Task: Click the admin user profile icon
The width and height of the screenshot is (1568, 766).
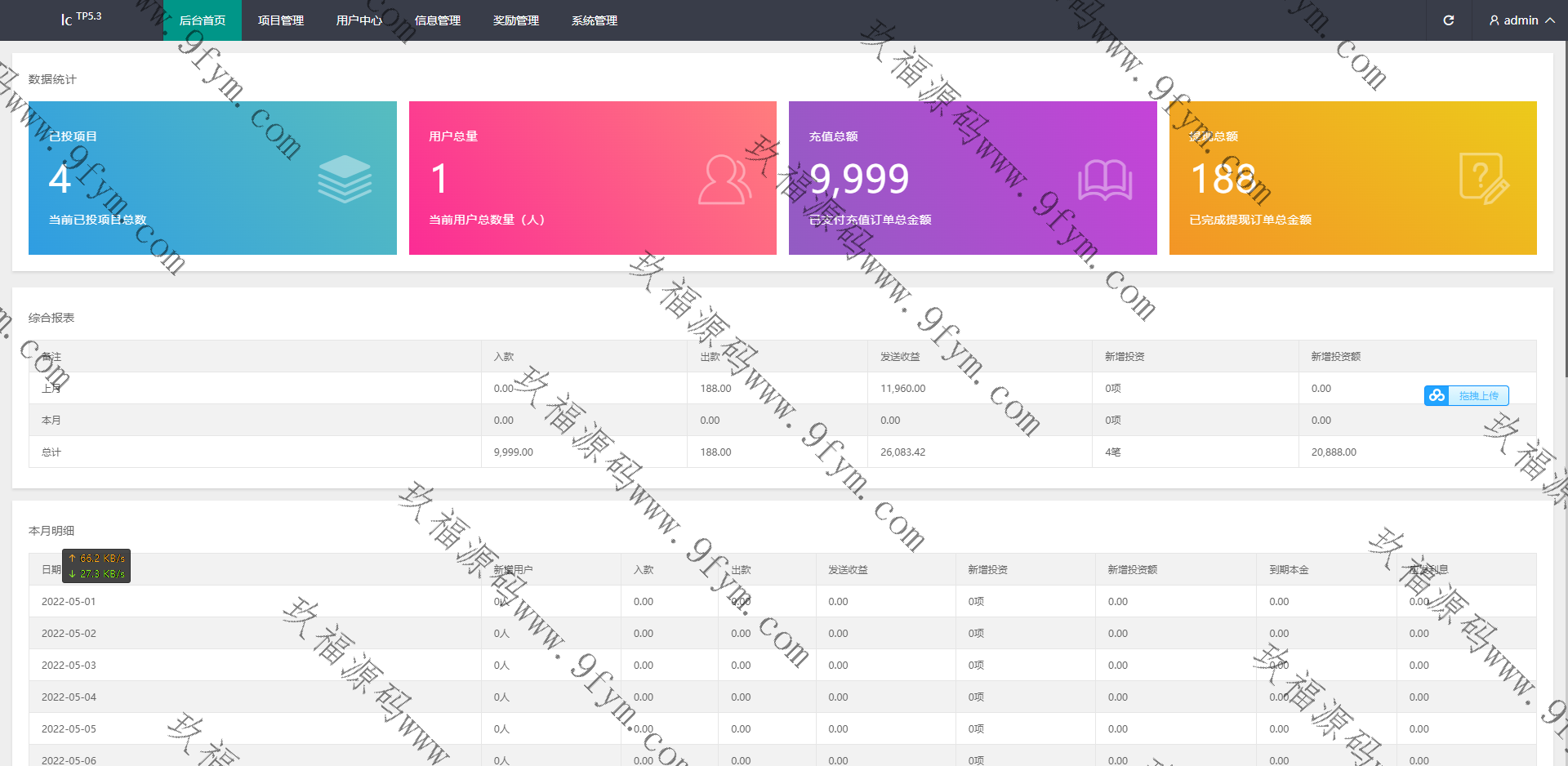Action: [1494, 20]
